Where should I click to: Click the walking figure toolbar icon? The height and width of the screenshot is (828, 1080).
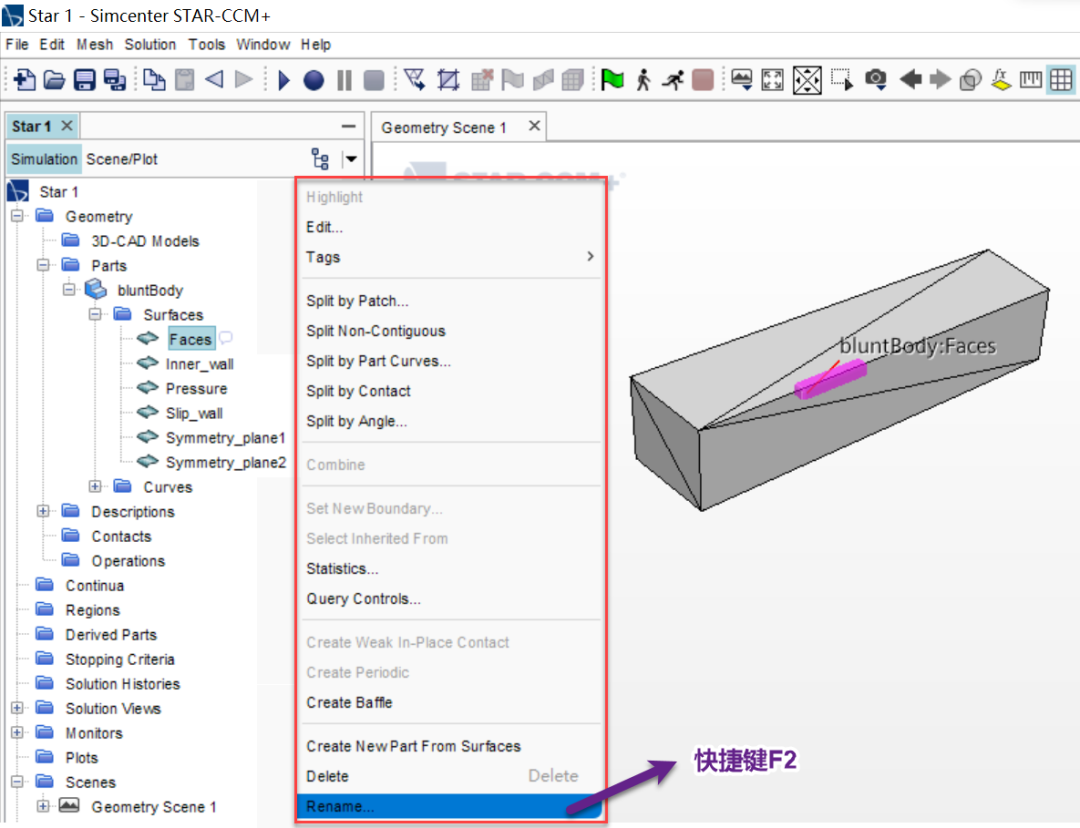pos(643,80)
